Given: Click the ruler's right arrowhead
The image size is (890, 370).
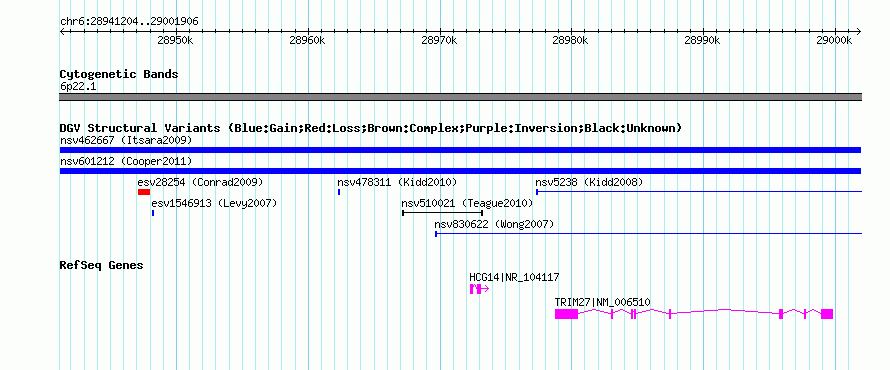Looking at the screenshot, I should [859, 31].
